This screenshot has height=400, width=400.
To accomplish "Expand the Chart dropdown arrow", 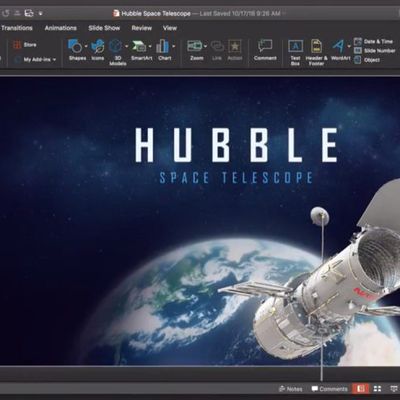I will click(x=173, y=46).
